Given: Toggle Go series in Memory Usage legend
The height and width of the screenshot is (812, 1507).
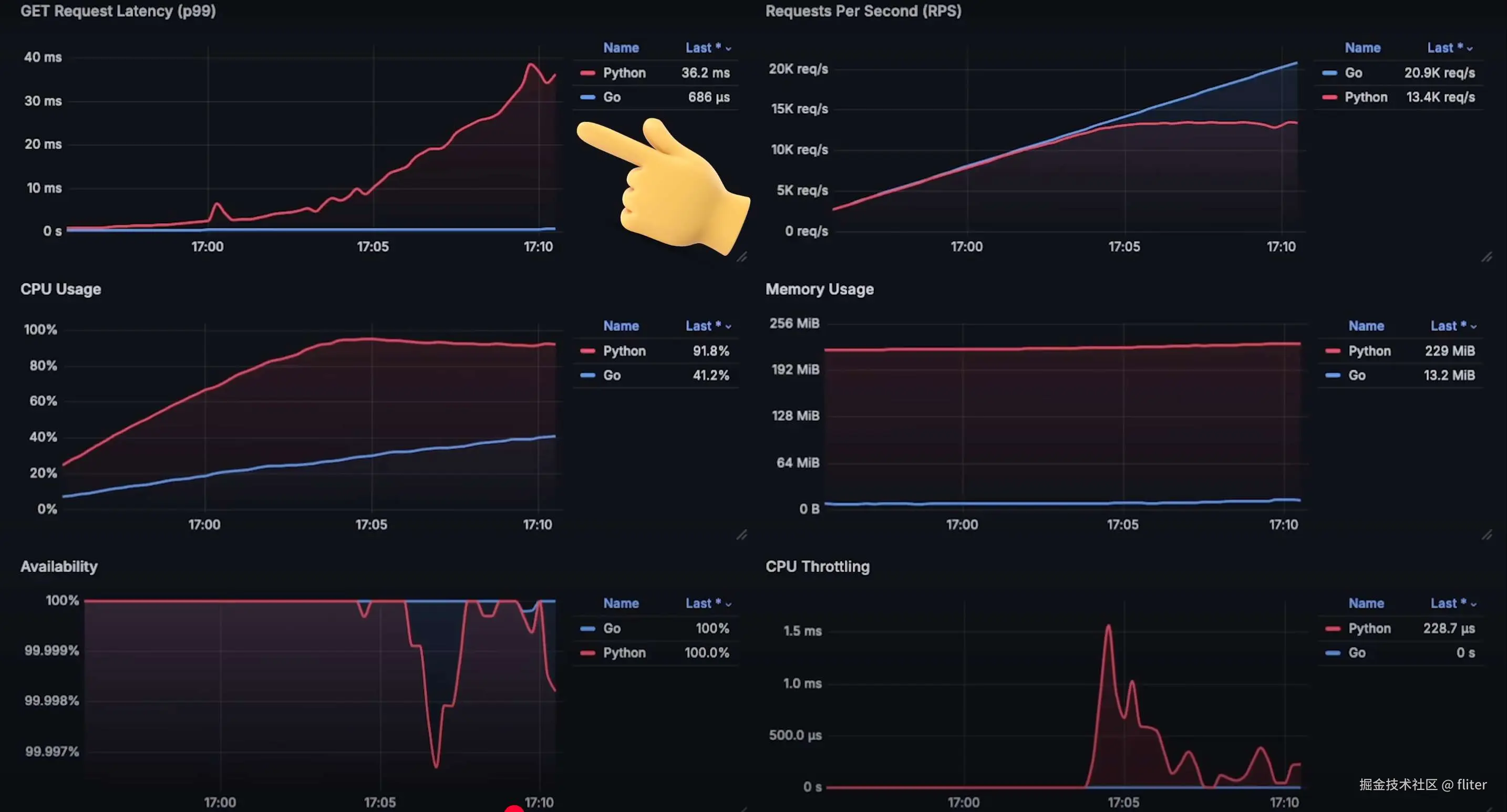Looking at the screenshot, I should click(1357, 376).
